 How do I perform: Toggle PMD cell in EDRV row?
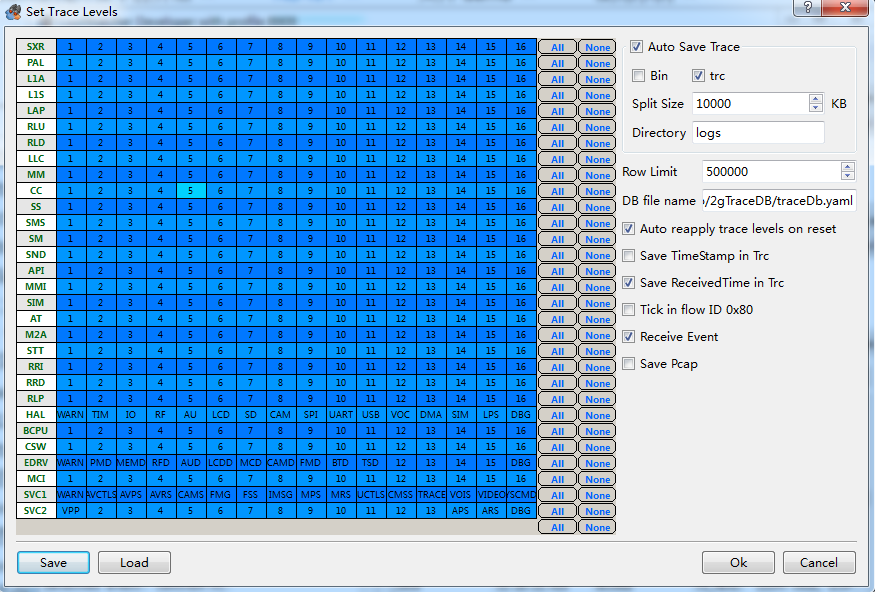(x=101, y=463)
